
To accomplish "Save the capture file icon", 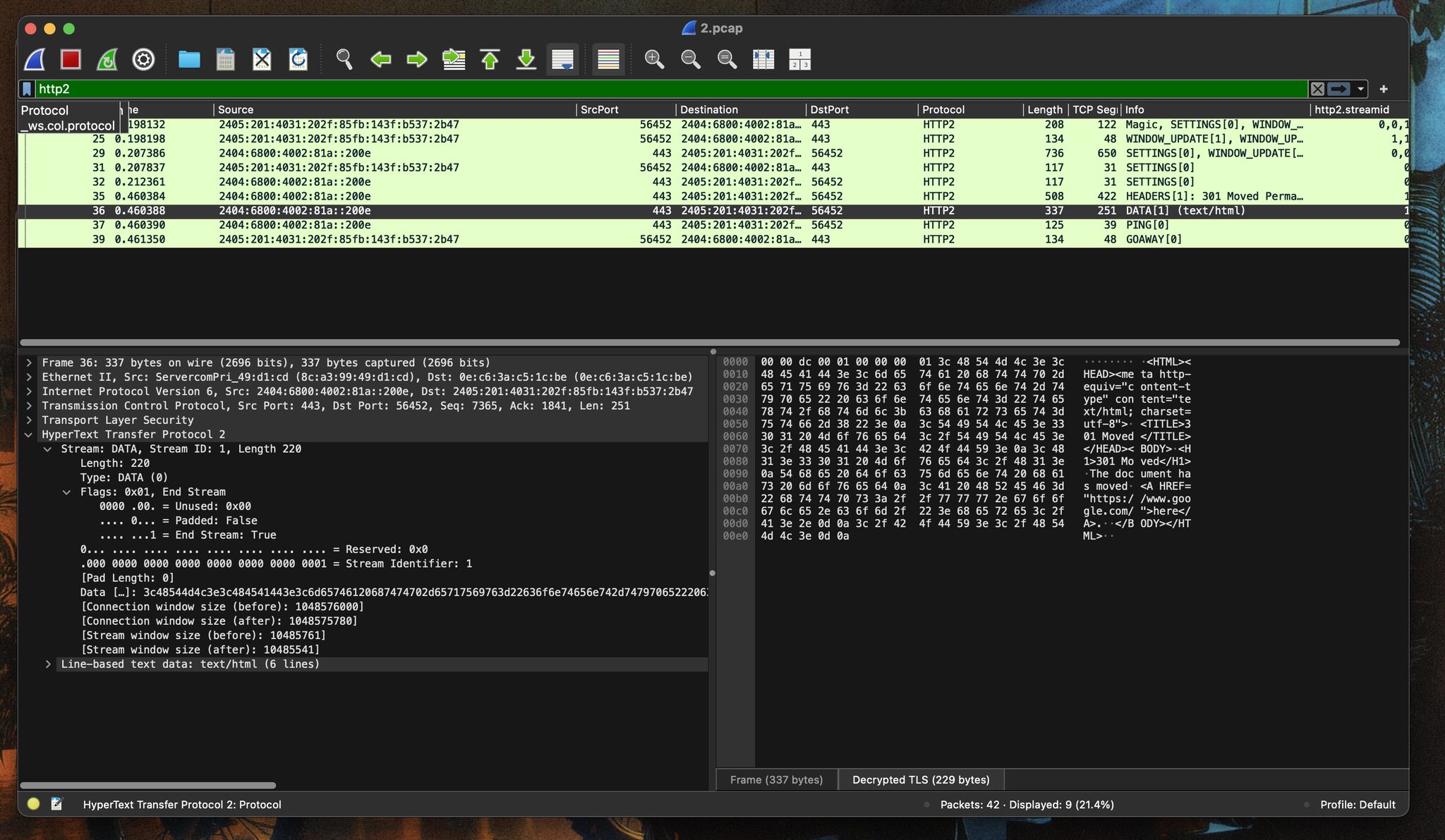I will tap(225, 59).
